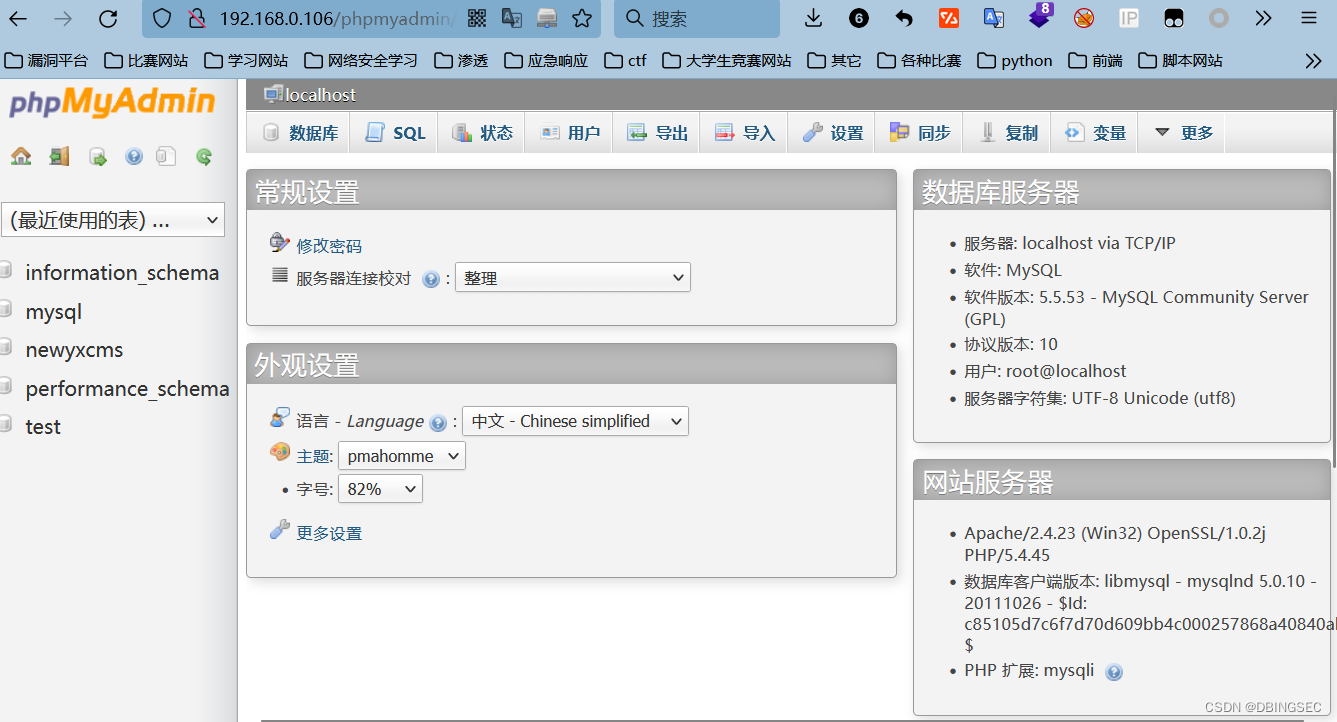This screenshot has height=722, width=1337.
Task: Show more bookmarks with the bookmarks overflow chevron
Action: (x=1314, y=61)
